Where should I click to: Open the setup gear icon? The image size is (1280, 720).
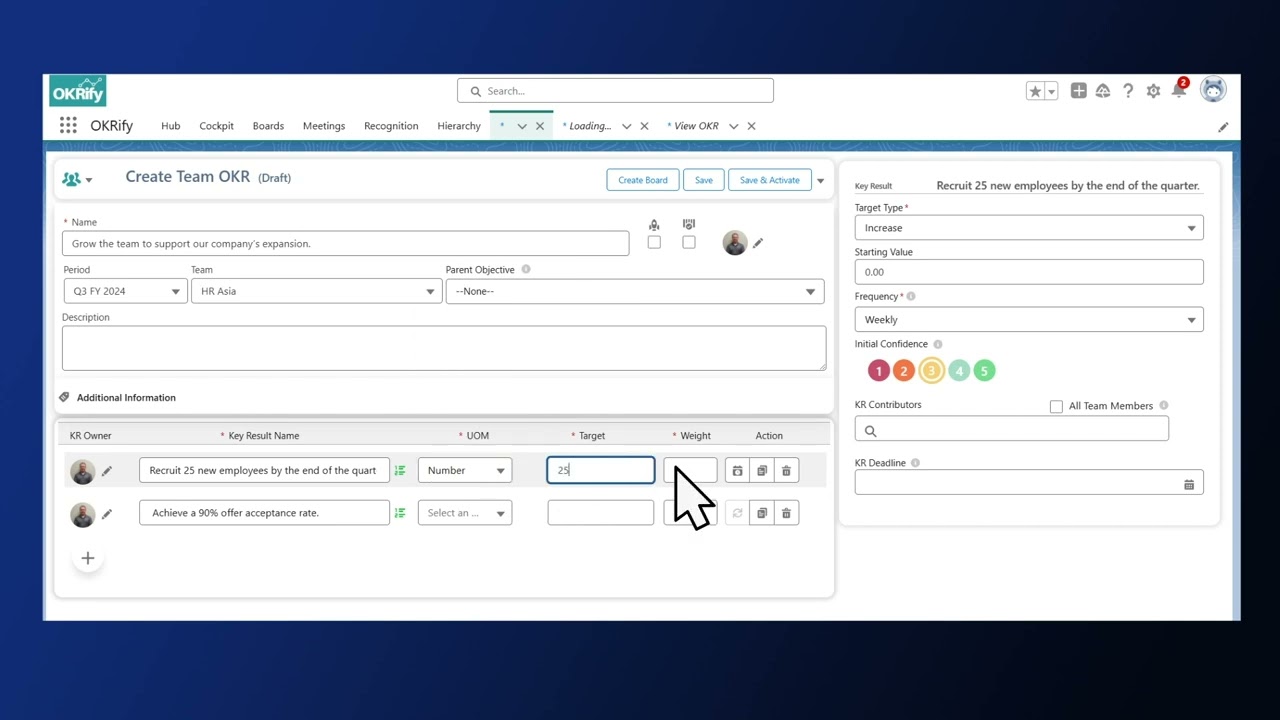1153,91
